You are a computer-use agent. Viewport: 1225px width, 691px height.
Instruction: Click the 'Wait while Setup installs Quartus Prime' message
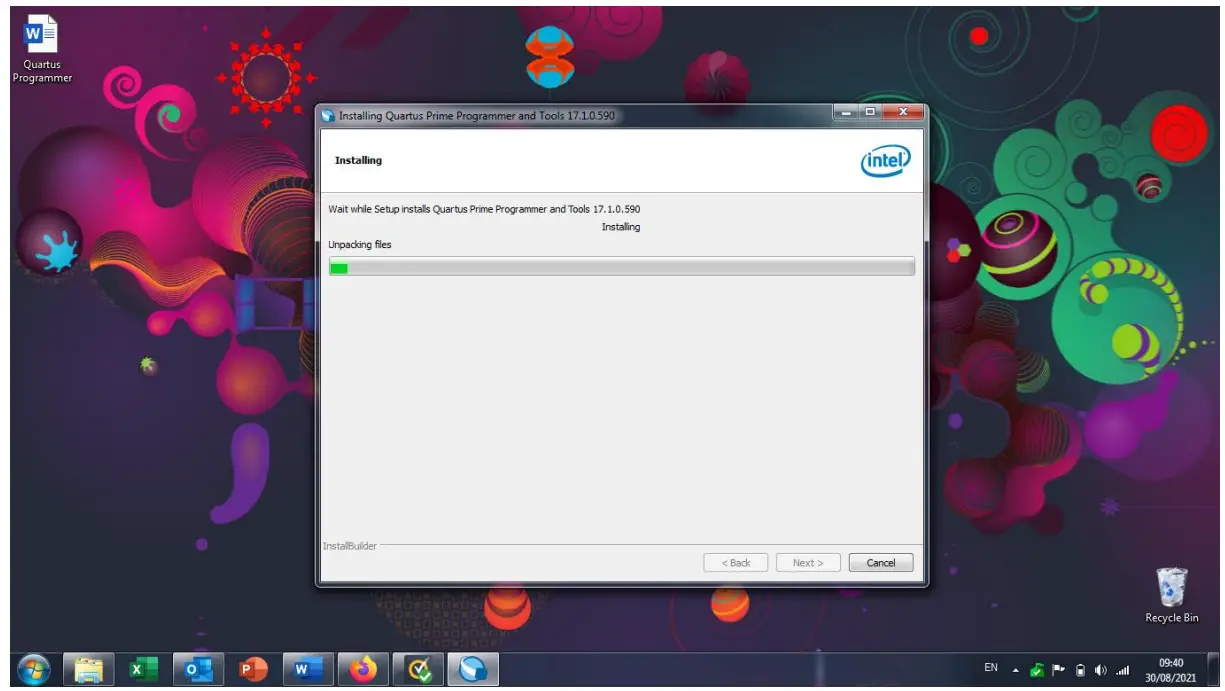[484, 209]
